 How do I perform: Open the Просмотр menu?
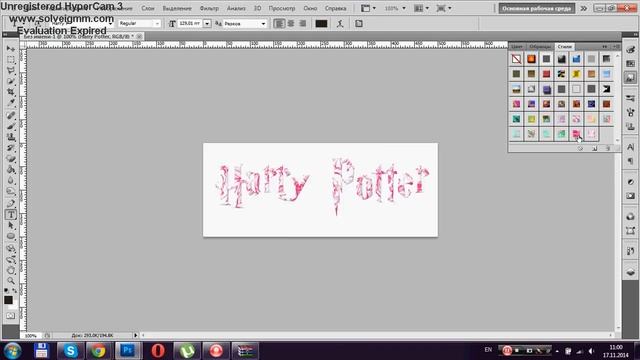pyautogui.click(x=282, y=8)
